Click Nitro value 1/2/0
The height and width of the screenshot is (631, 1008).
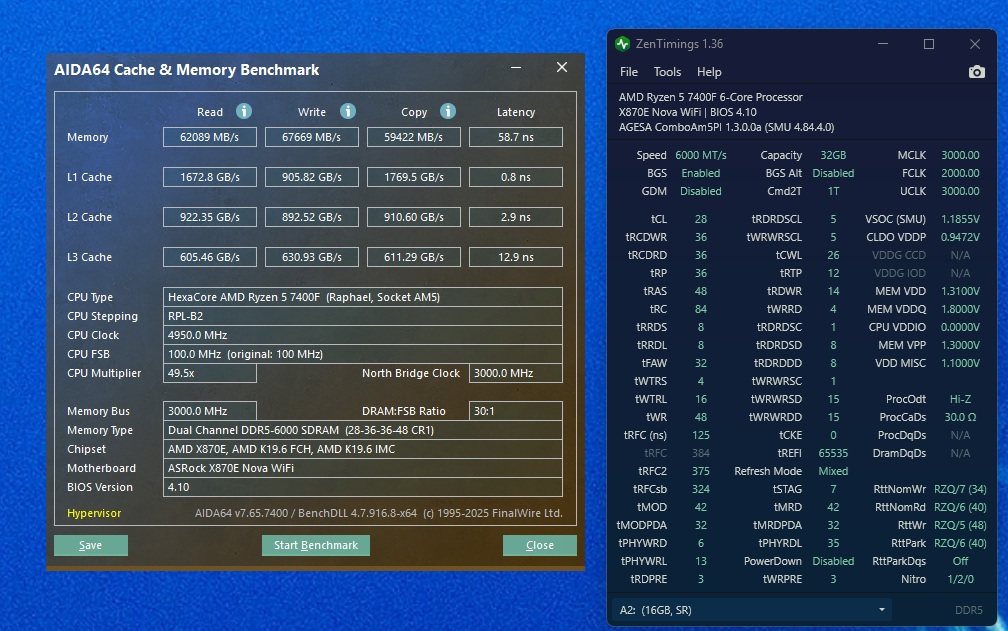(960, 579)
